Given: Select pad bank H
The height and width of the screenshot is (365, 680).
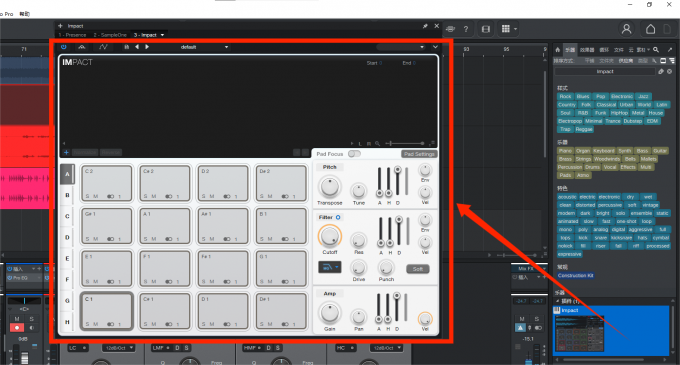Looking at the screenshot, I should click(x=67, y=322).
